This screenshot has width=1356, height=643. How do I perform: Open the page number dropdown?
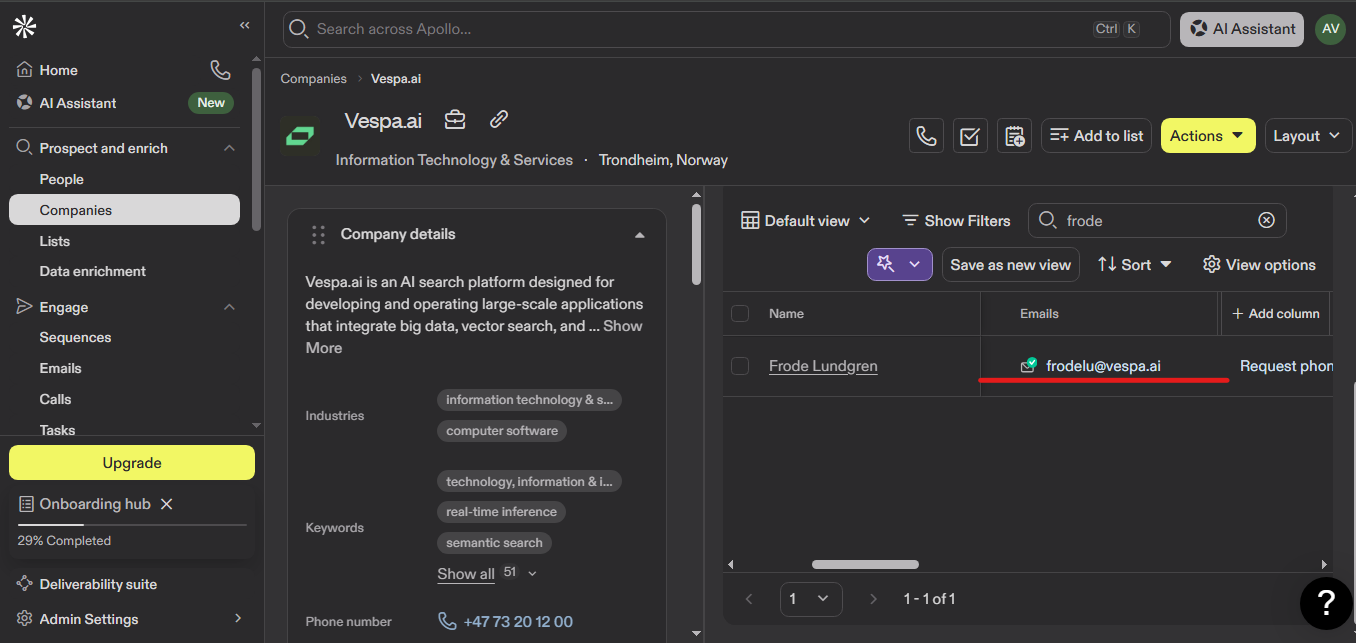point(811,599)
